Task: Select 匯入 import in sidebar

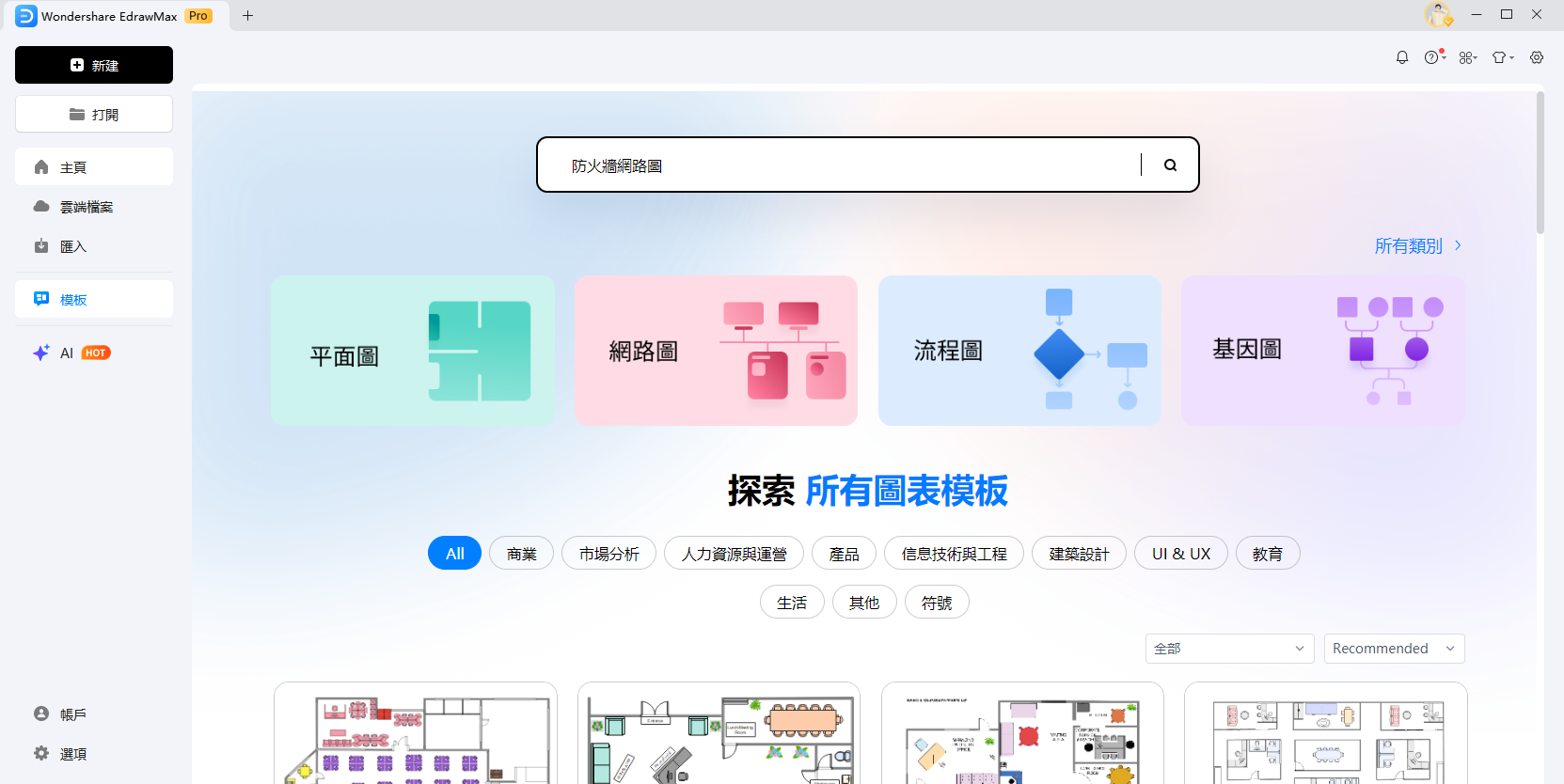Action: coord(94,246)
